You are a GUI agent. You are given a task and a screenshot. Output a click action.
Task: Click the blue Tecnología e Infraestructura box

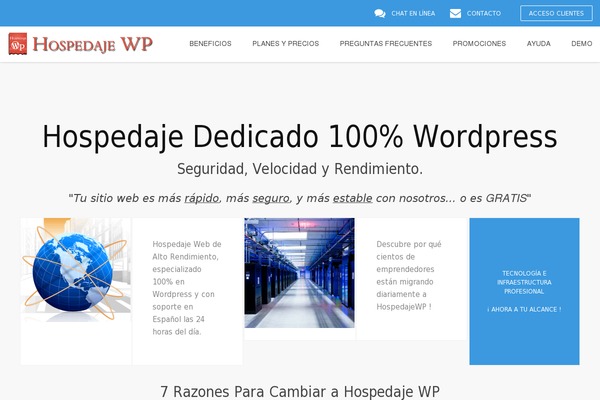(x=524, y=291)
